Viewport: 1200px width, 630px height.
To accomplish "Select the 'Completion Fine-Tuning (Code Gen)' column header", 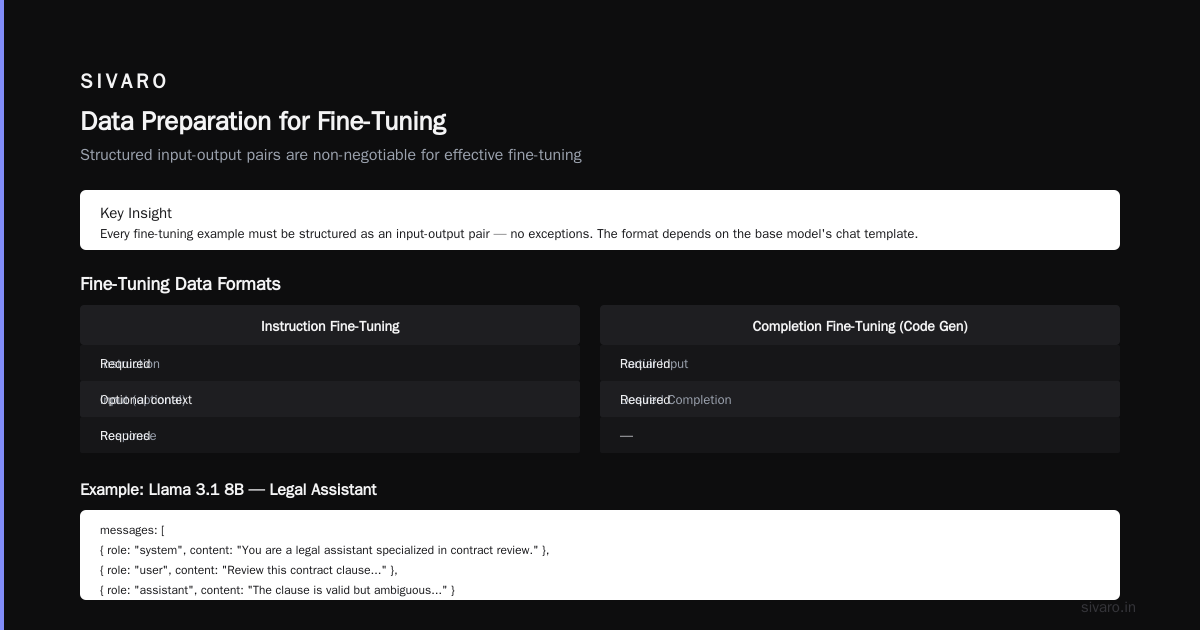I will tap(860, 326).
